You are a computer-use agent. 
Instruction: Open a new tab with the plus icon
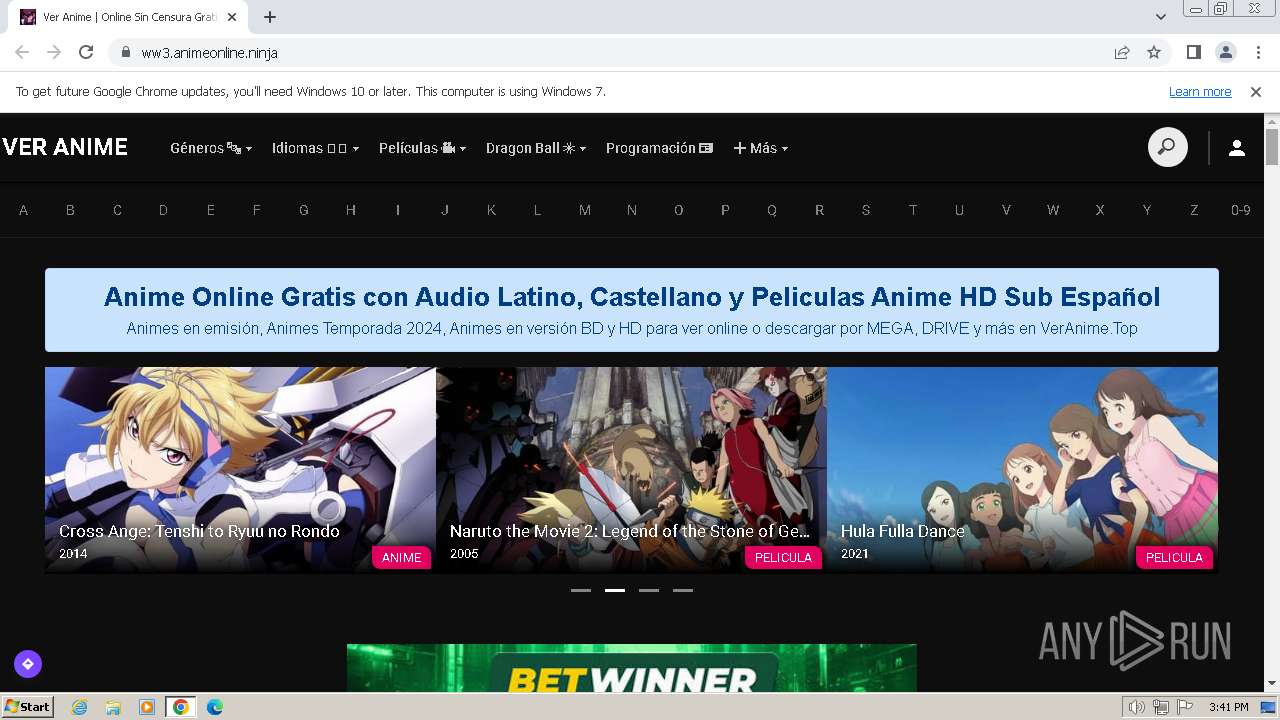pyautogui.click(x=270, y=17)
